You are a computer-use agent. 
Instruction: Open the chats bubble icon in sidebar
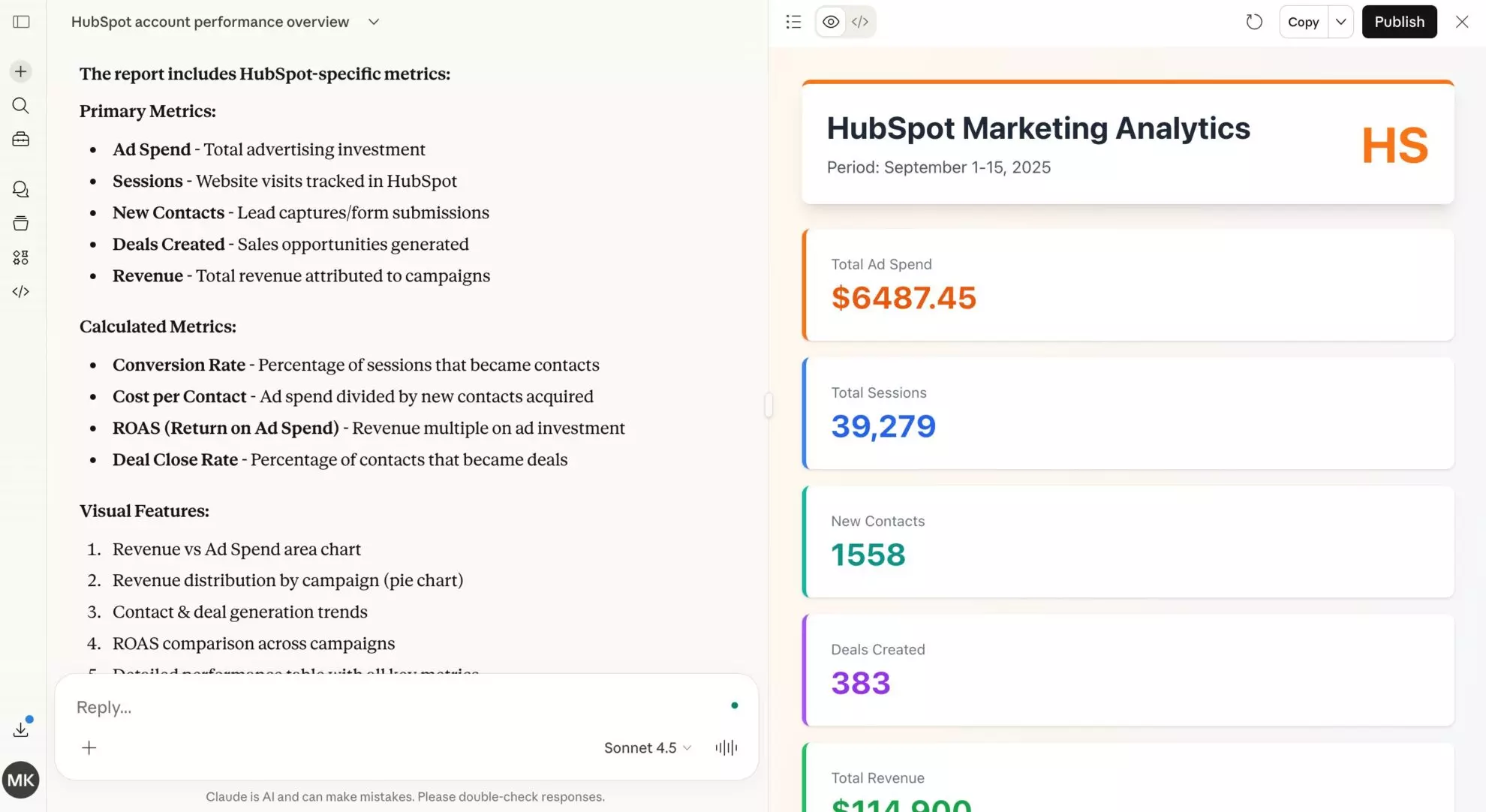click(x=20, y=188)
